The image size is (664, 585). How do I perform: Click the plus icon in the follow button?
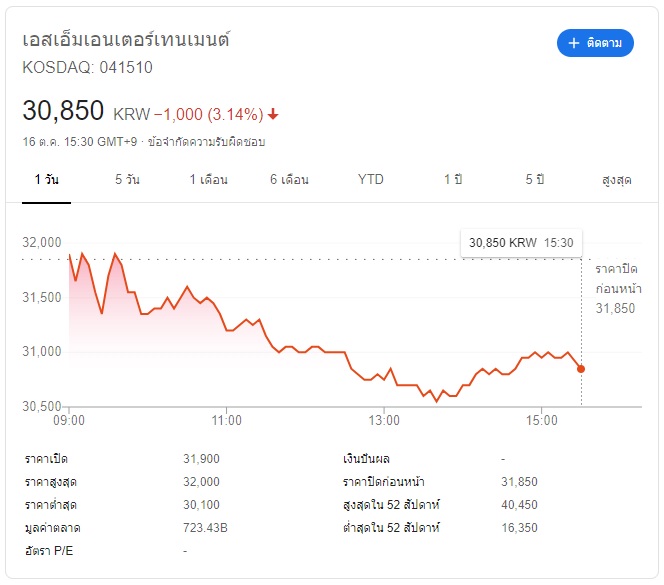pyautogui.click(x=573, y=43)
